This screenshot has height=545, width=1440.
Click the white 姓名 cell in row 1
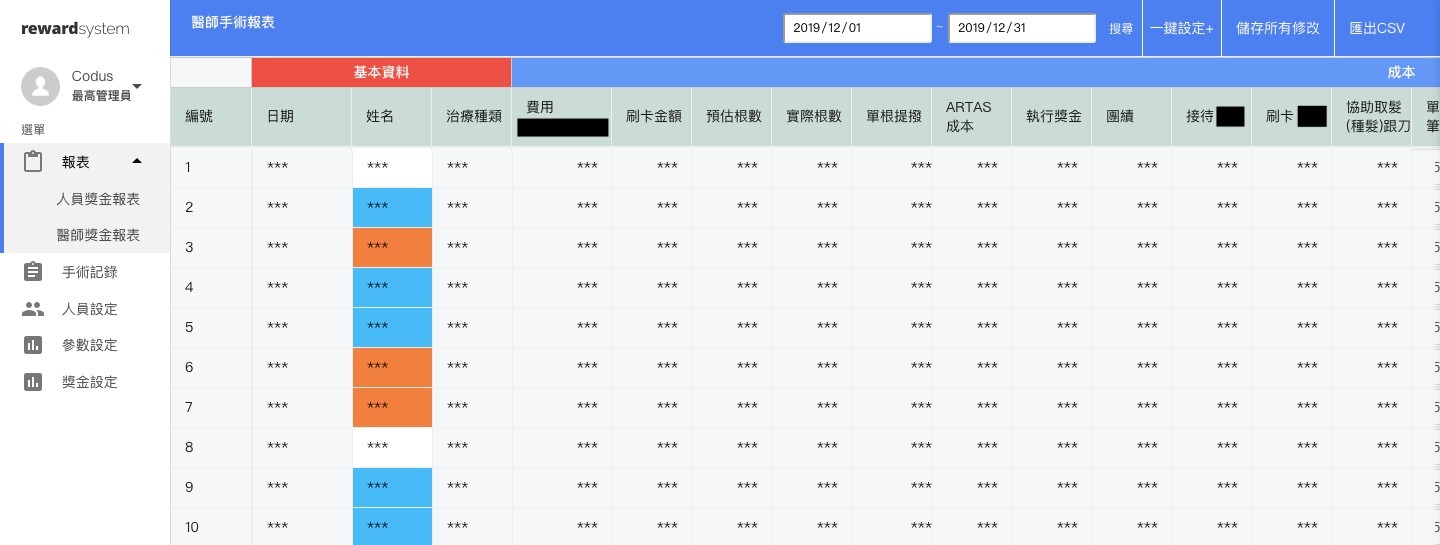[392, 167]
